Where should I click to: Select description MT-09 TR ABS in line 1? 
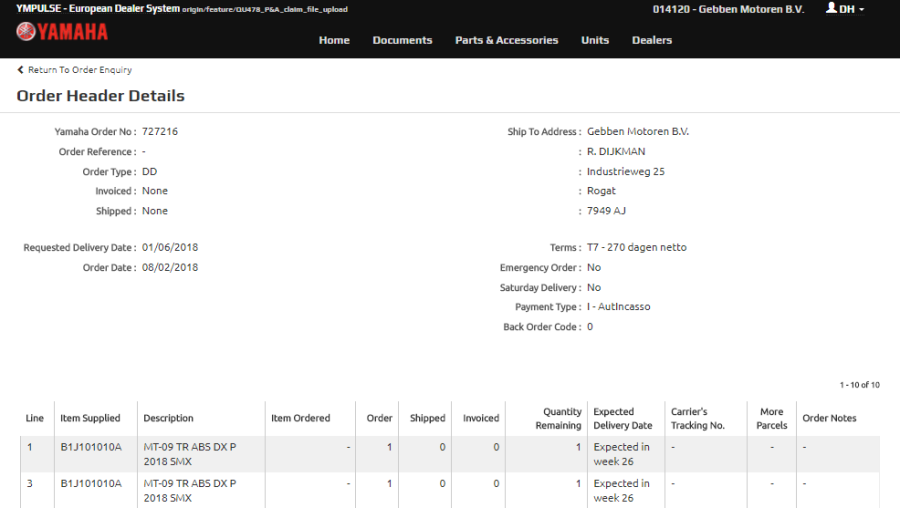tap(190, 454)
